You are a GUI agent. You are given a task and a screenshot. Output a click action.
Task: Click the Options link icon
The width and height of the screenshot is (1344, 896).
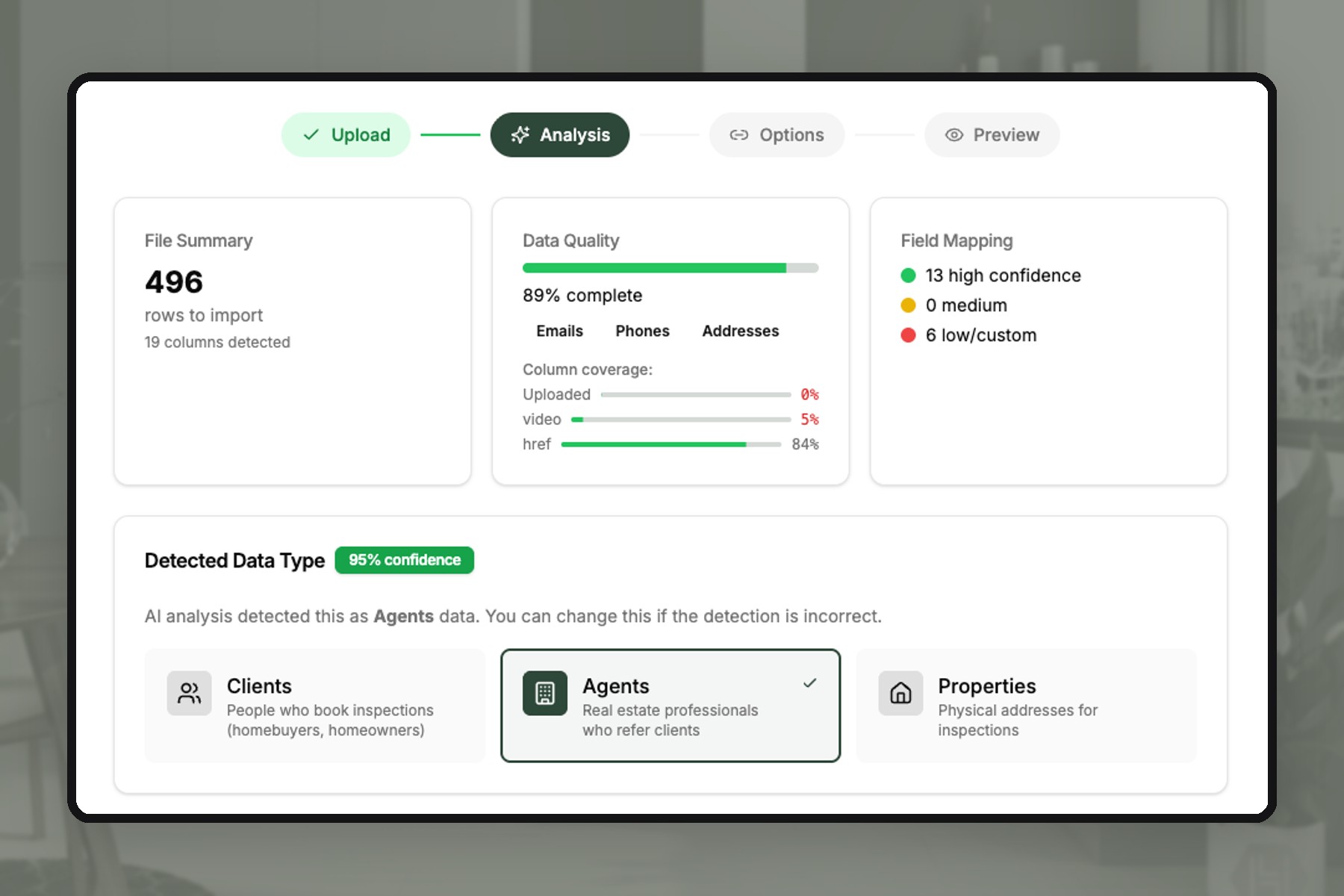tap(739, 134)
